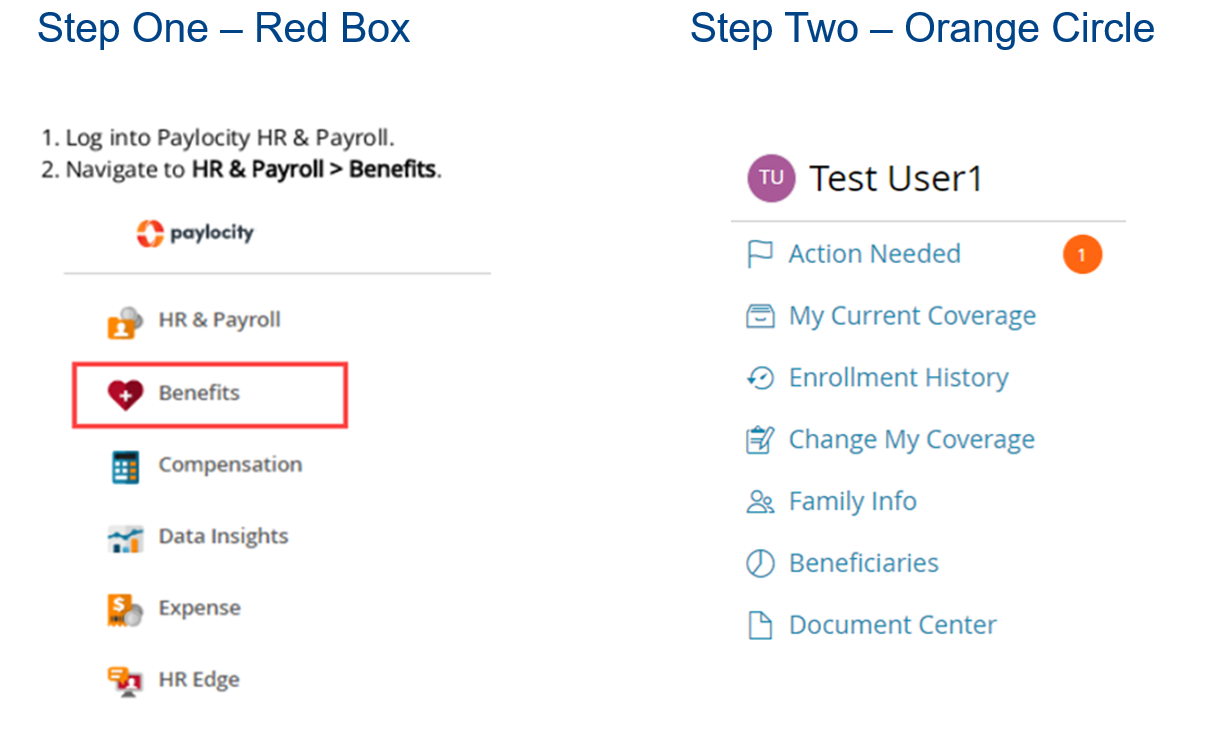Go to Beneficiaries

click(x=863, y=564)
